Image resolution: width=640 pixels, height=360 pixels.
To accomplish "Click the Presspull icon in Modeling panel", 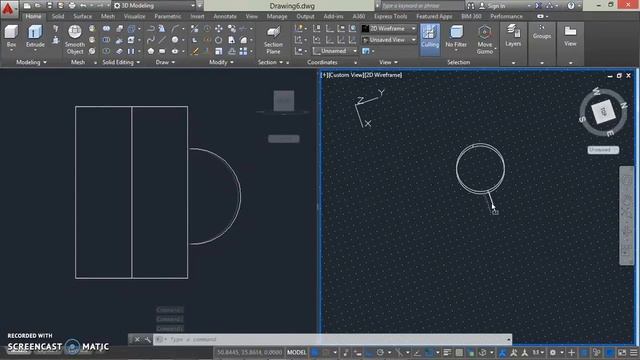I will click(x=56, y=40).
